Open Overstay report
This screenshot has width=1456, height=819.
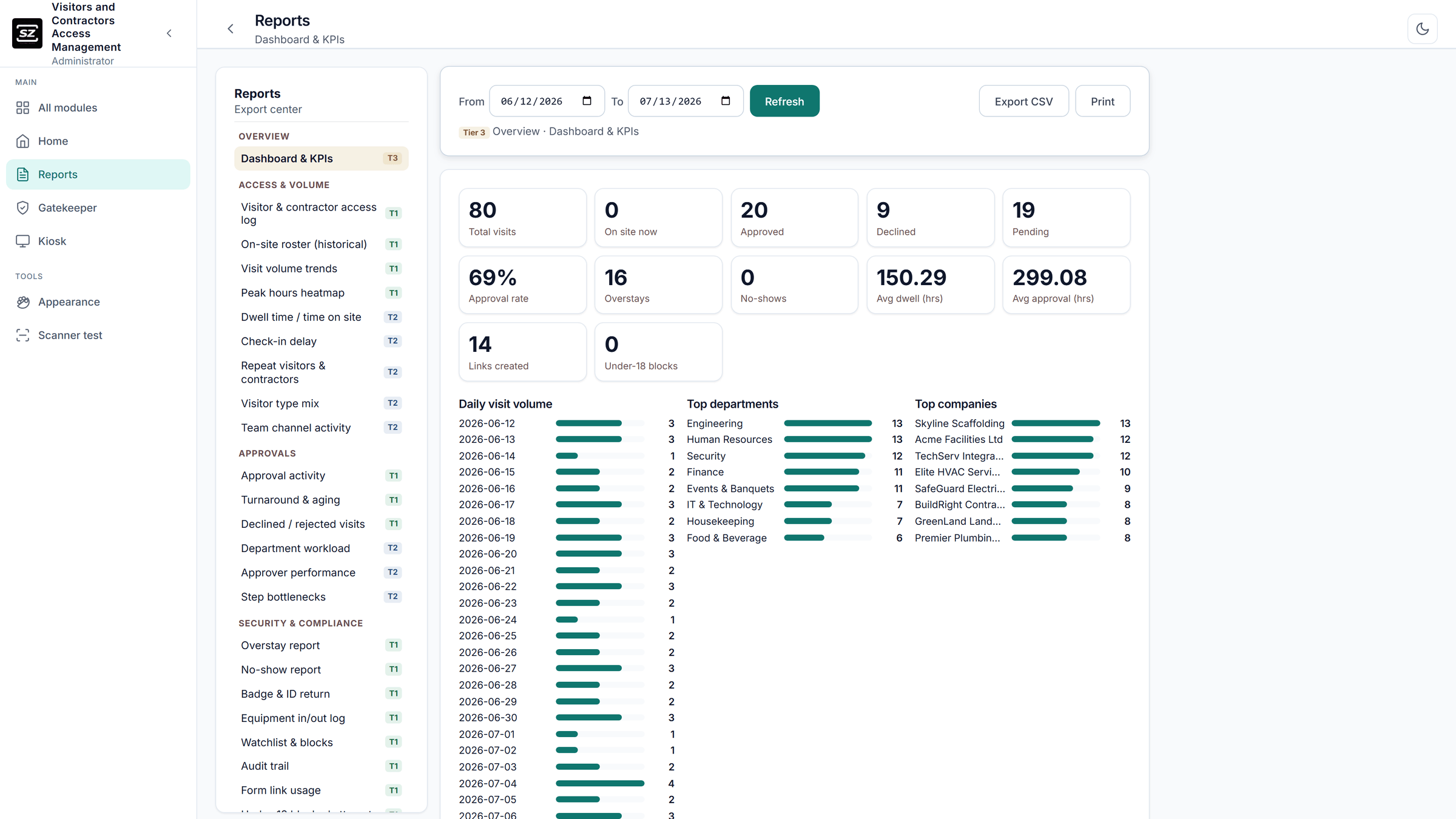click(x=321, y=645)
